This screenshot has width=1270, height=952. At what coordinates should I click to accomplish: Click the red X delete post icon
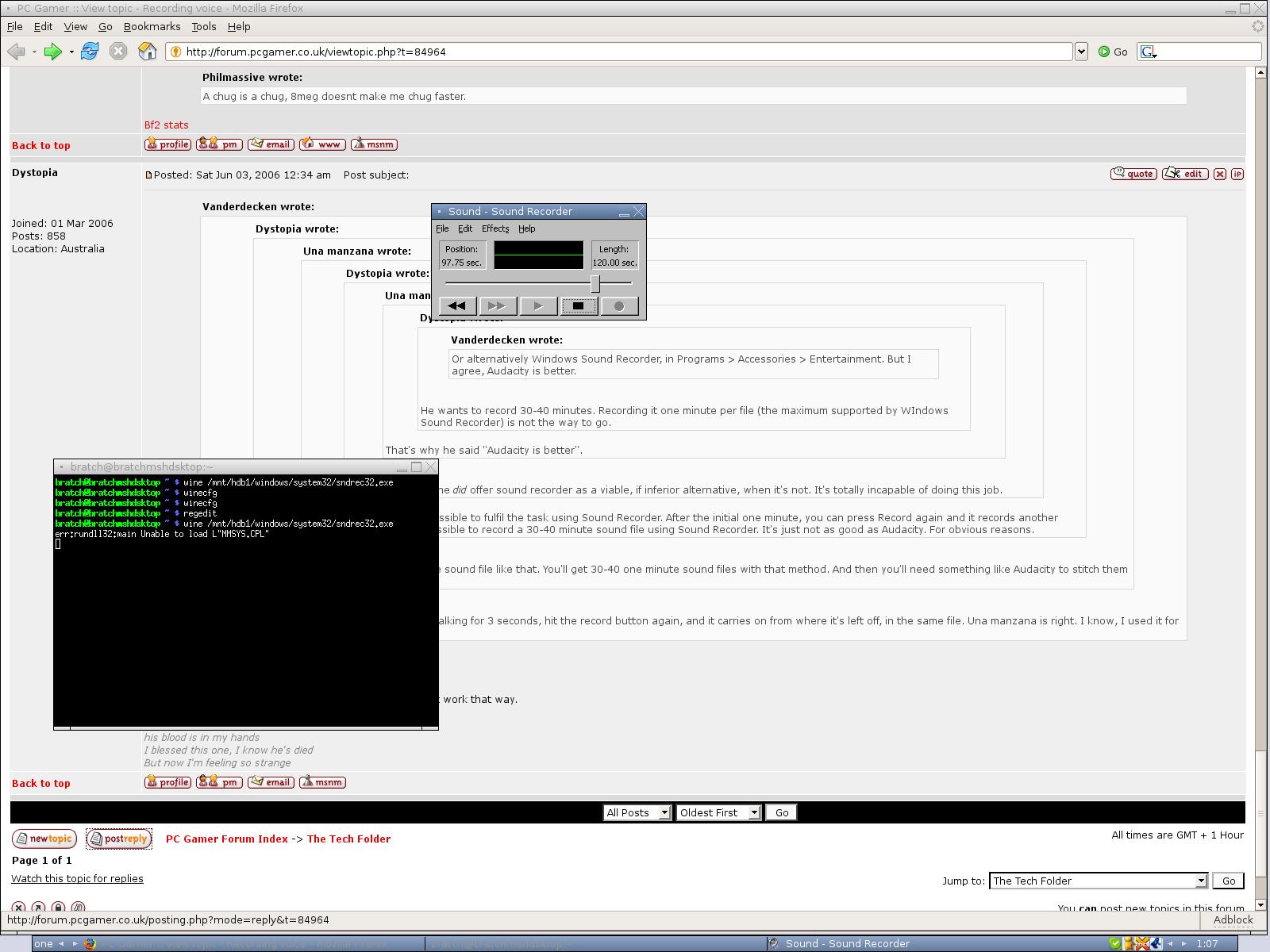coord(1220,174)
